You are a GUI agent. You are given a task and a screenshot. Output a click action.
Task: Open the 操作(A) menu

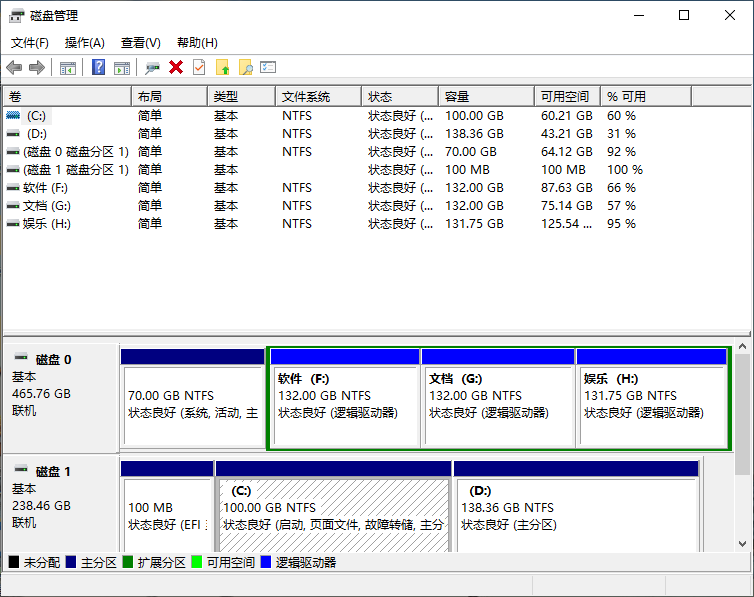tap(85, 43)
